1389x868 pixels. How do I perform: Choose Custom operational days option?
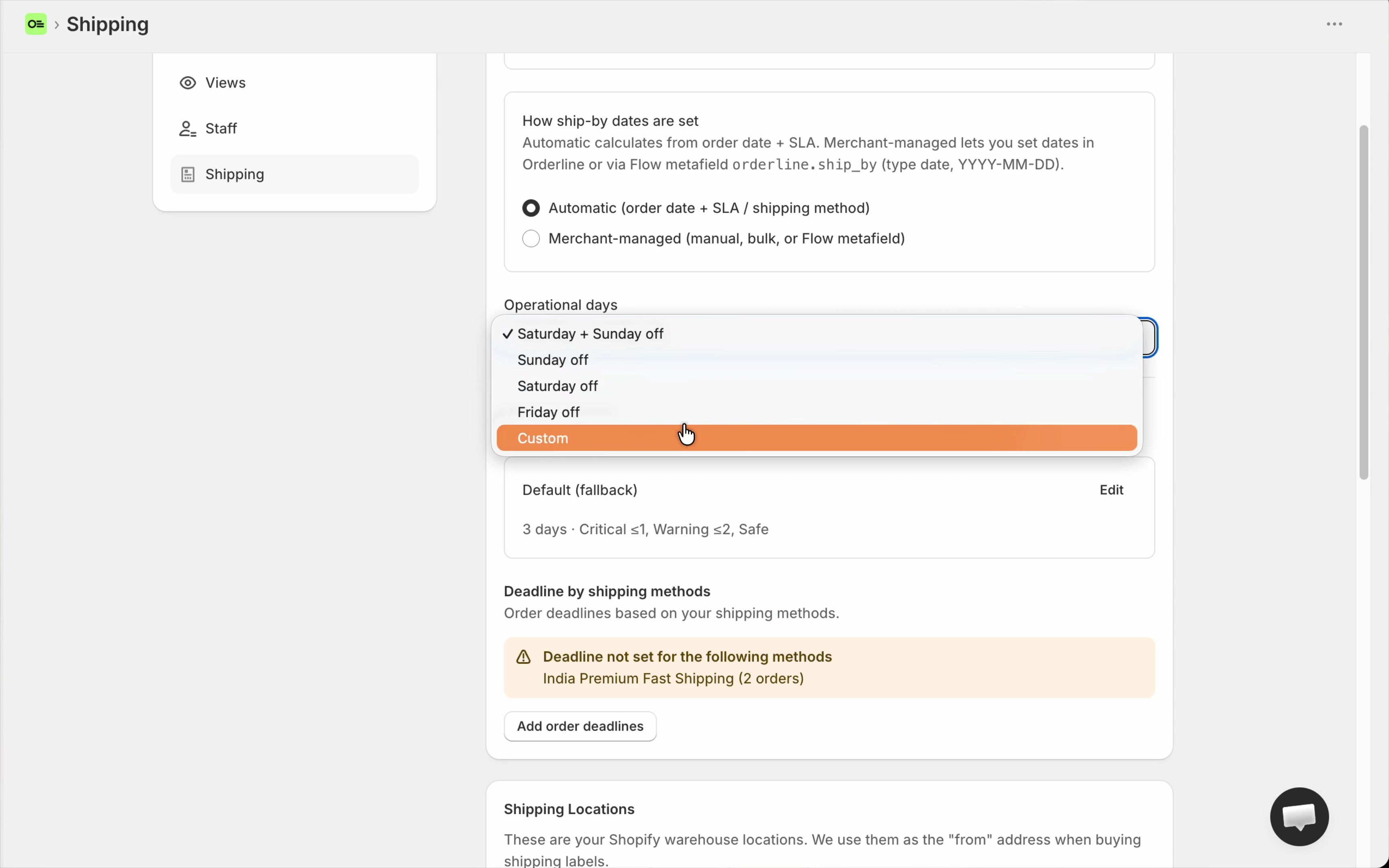coord(816,438)
